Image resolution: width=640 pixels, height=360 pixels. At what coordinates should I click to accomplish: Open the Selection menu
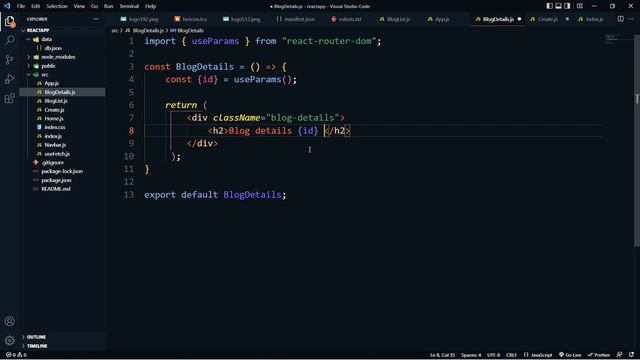tap(57, 6)
